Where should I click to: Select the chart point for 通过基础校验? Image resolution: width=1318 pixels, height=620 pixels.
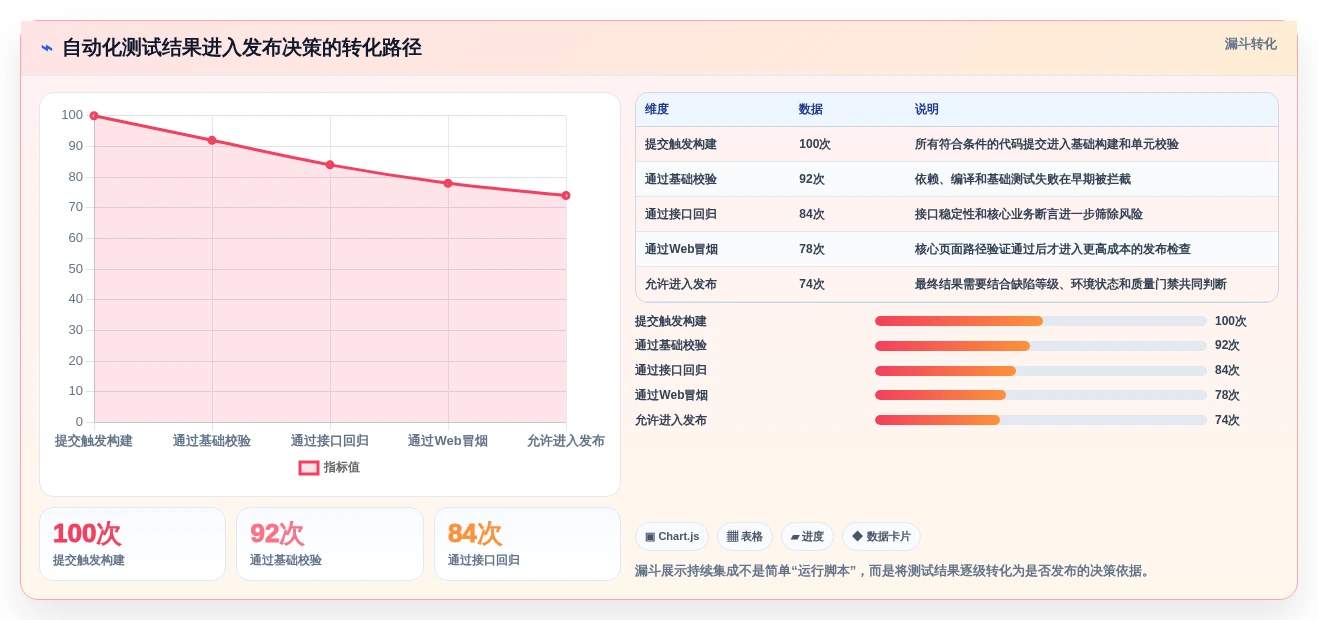click(212, 140)
